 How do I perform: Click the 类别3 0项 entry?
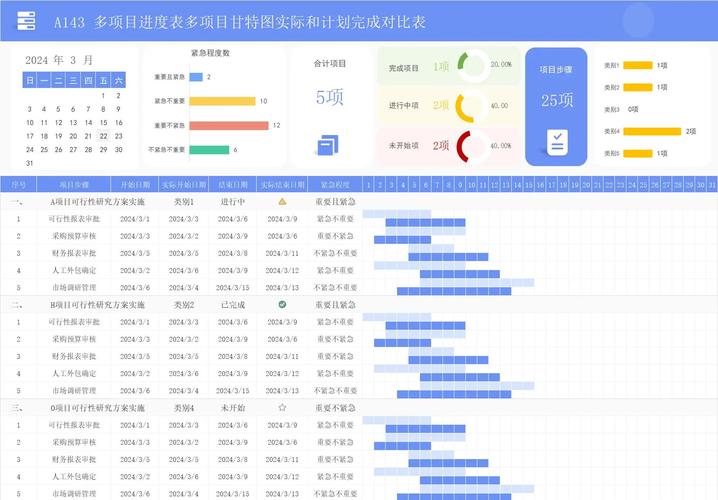click(621, 109)
